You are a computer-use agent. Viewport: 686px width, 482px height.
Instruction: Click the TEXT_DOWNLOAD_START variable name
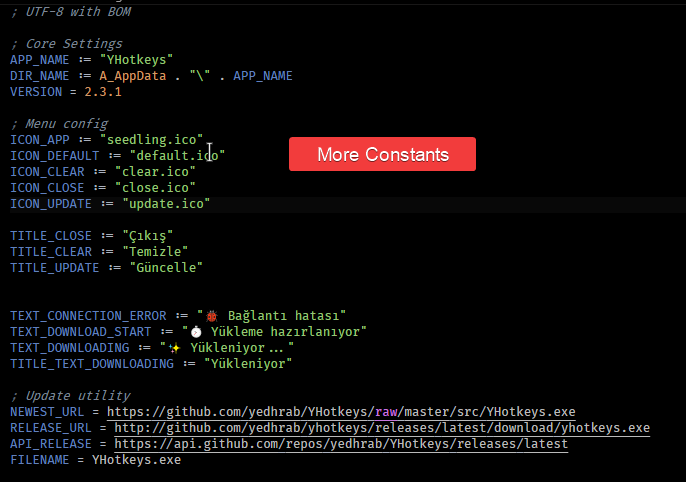(x=81, y=332)
